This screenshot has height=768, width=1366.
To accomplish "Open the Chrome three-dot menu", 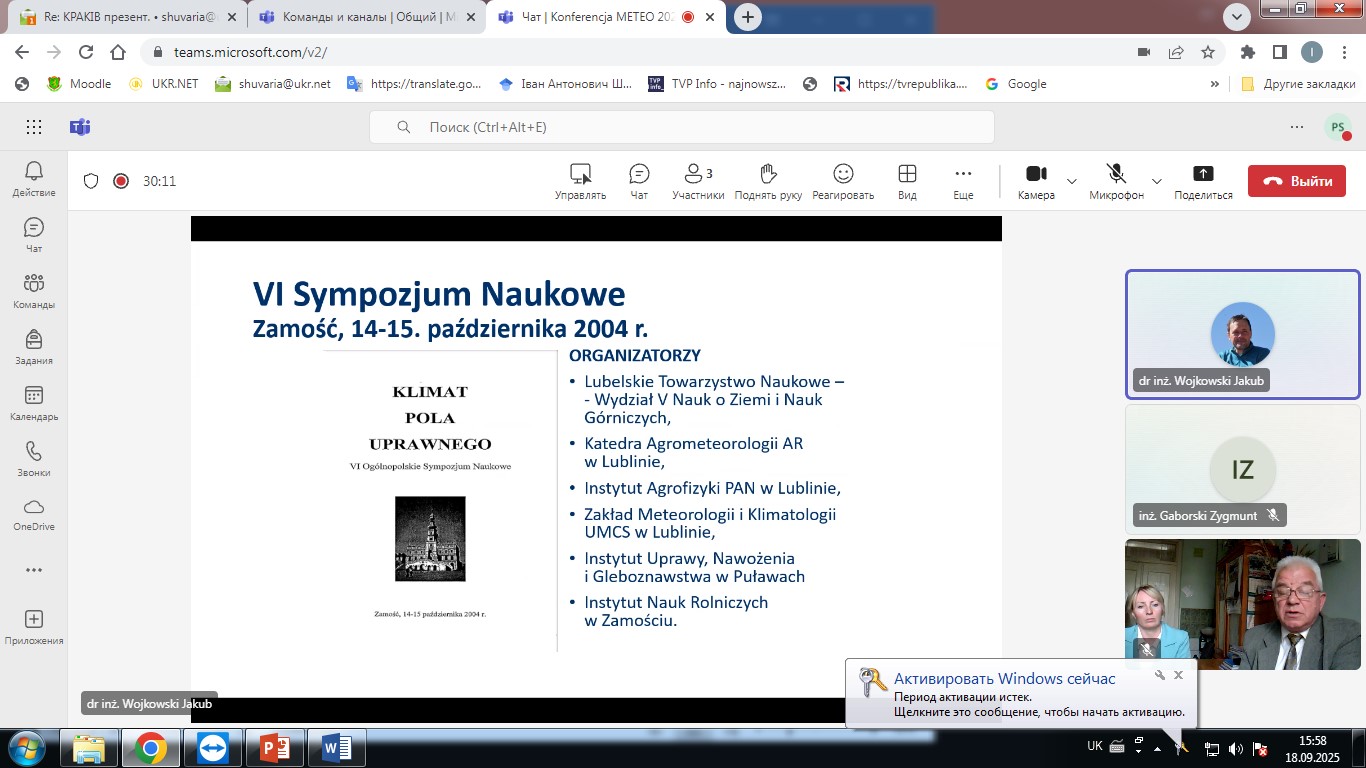I will pyautogui.click(x=1344, y=53).
